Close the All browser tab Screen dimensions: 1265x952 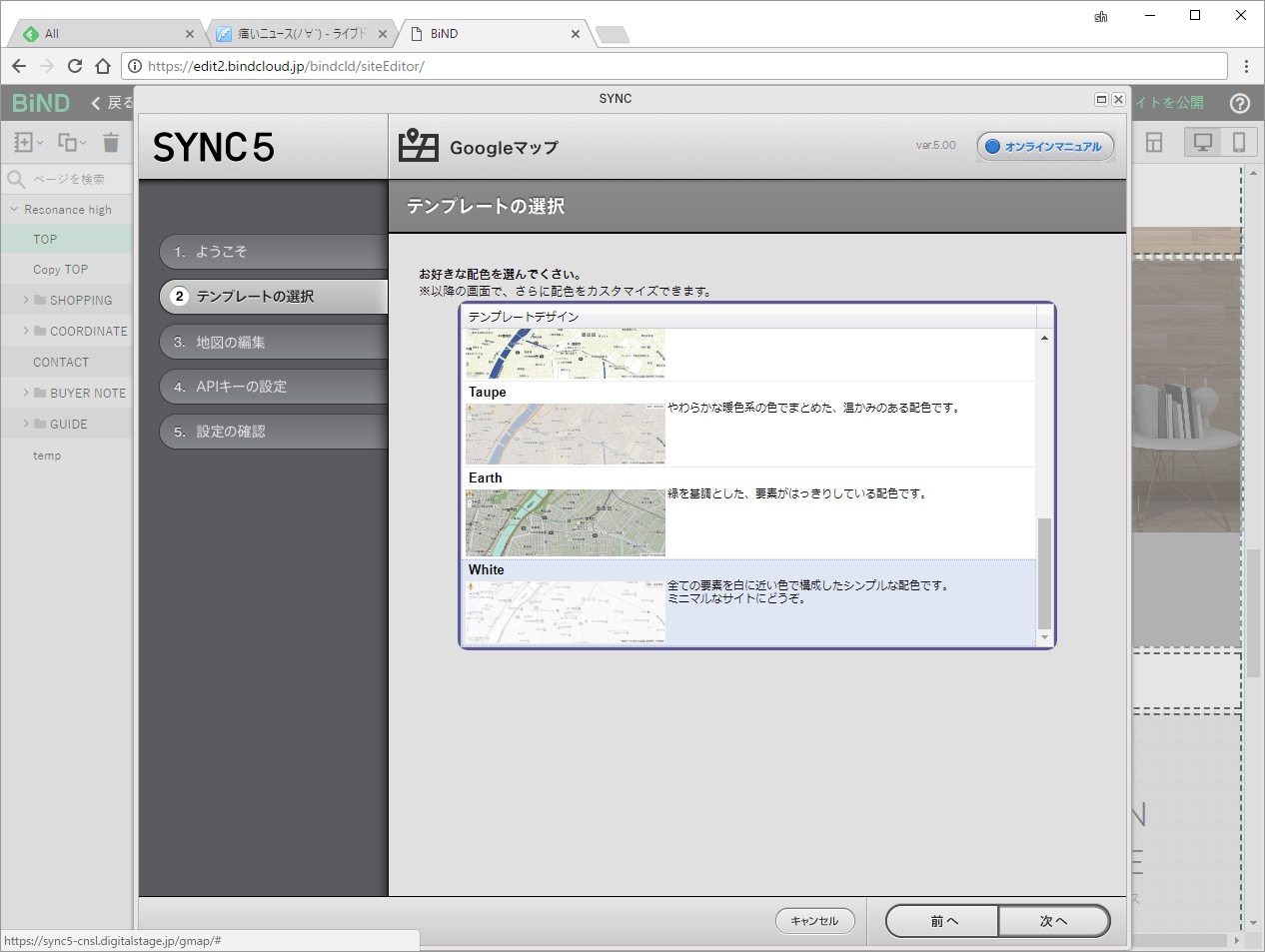[190, 34]
